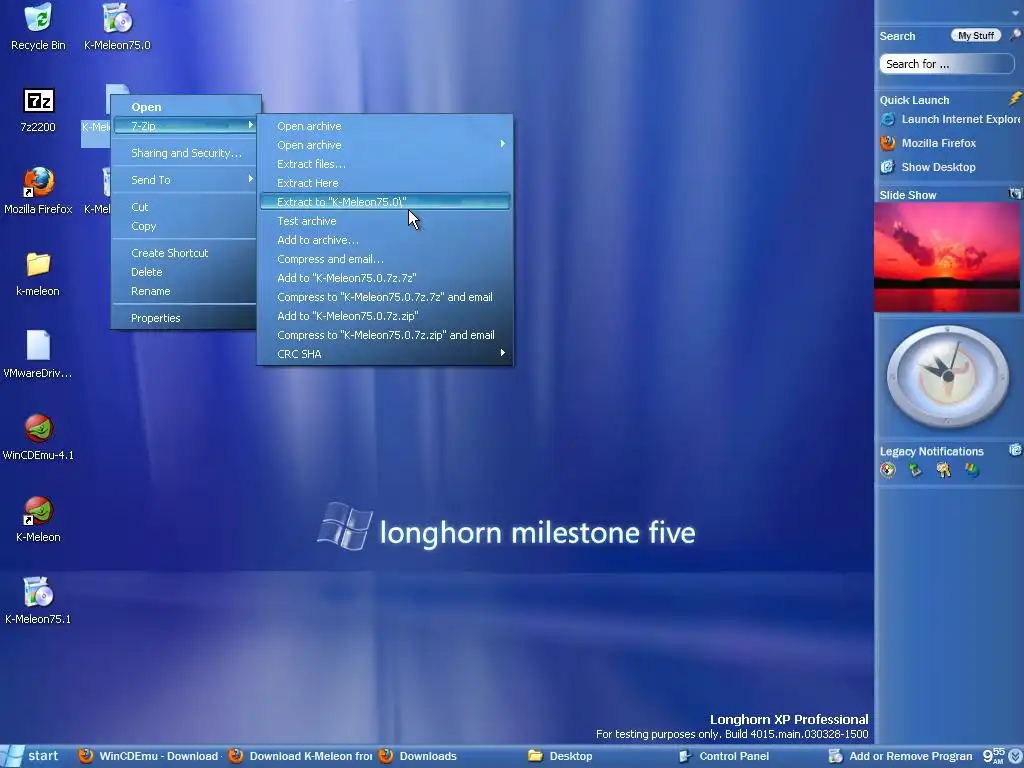Click the sunset Slide Show thumbnail

point(947,257)
